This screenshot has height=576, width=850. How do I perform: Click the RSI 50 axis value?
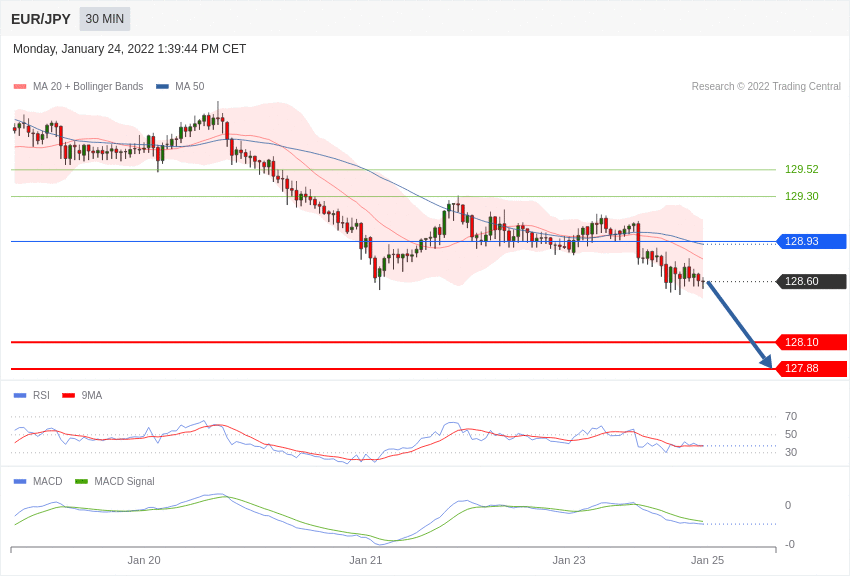(791, 434)
